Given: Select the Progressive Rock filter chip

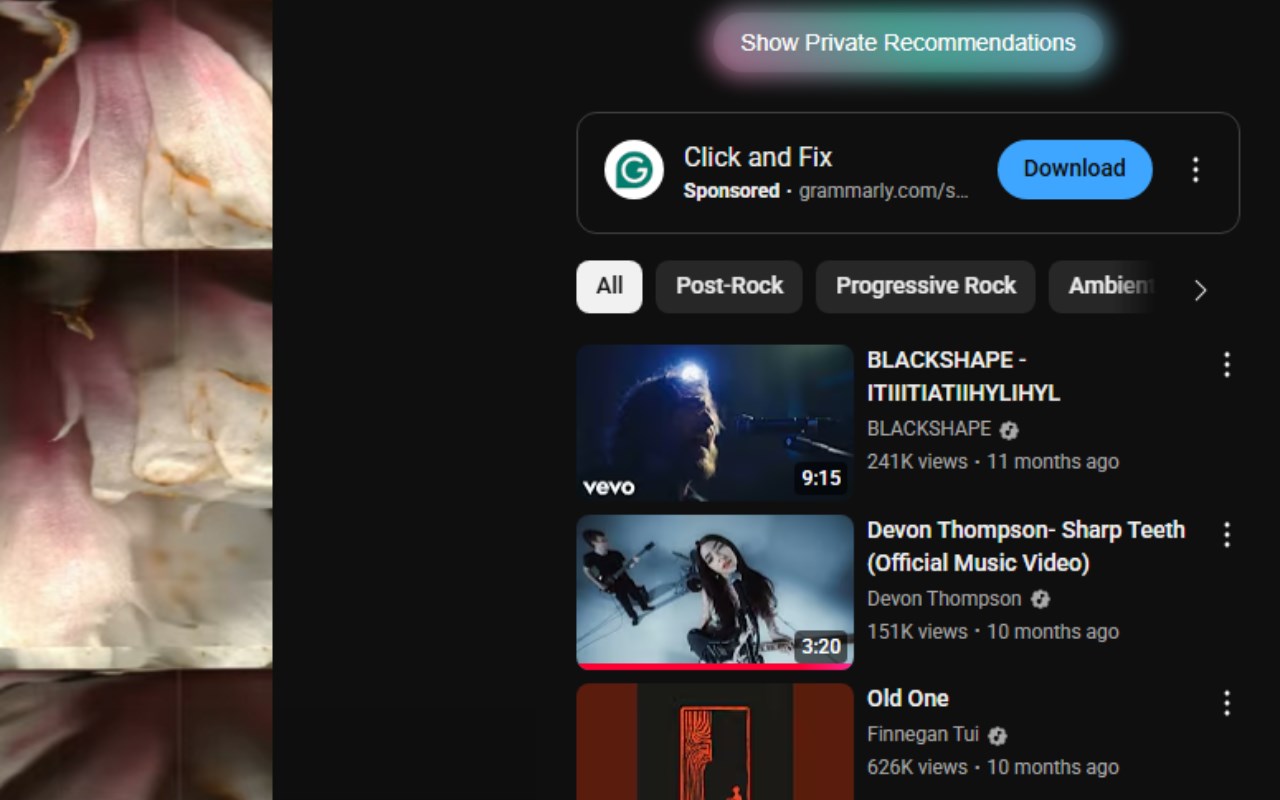Looking at the screenshot, I should click(x=926, y=286).
